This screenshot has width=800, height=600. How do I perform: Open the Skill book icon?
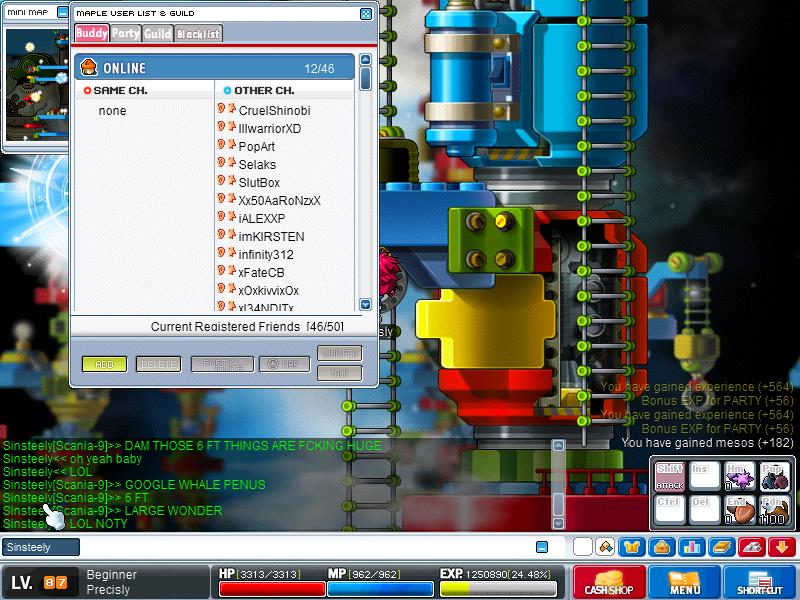tap(722, 547)
